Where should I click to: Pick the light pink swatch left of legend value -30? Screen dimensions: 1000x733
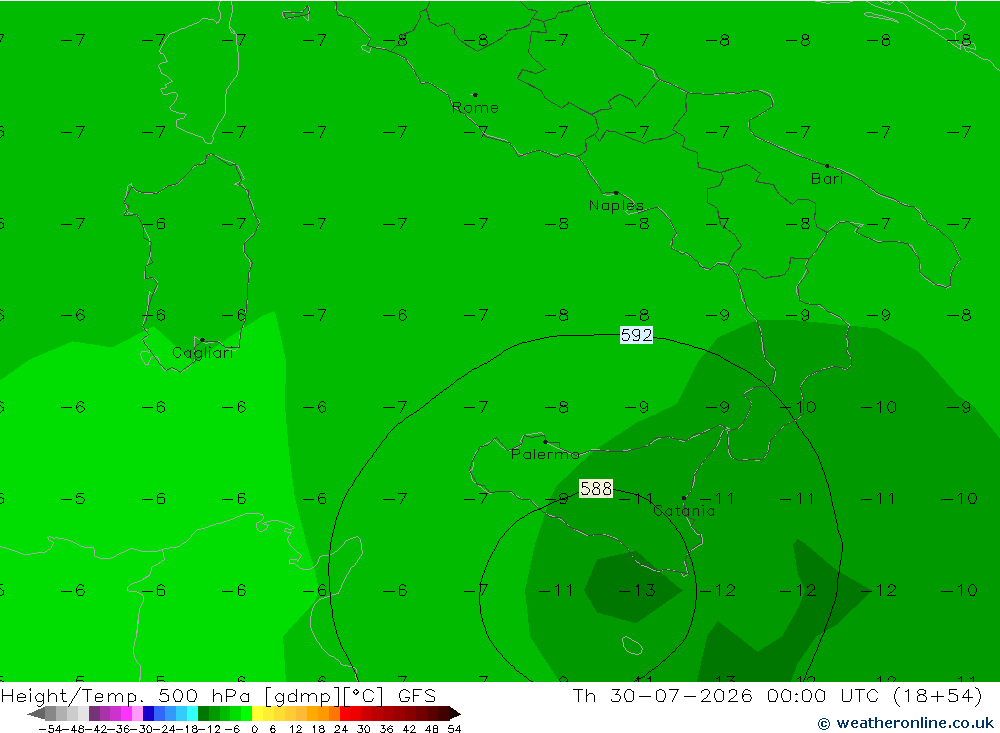click(138, 713)
